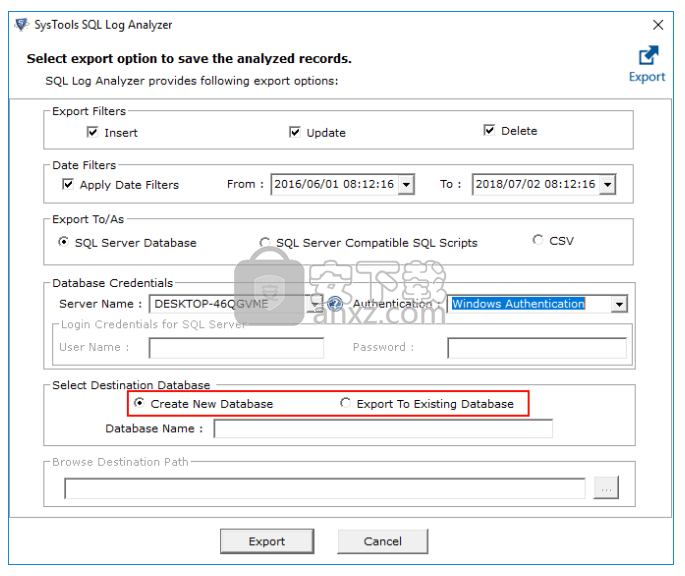Toggle Apply Date Filters checkbox

pos(68,184)
